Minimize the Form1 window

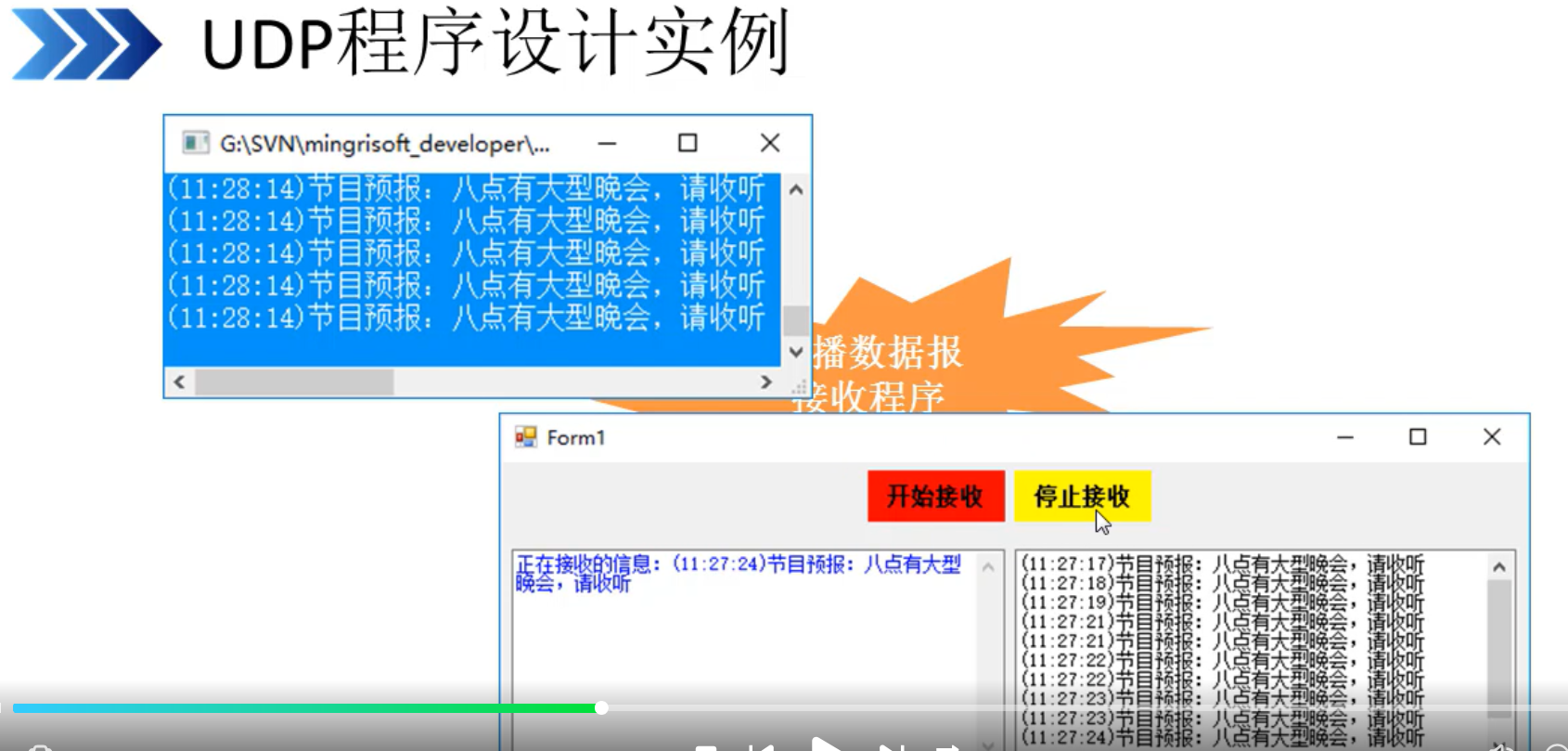(x=1345, y=437)
